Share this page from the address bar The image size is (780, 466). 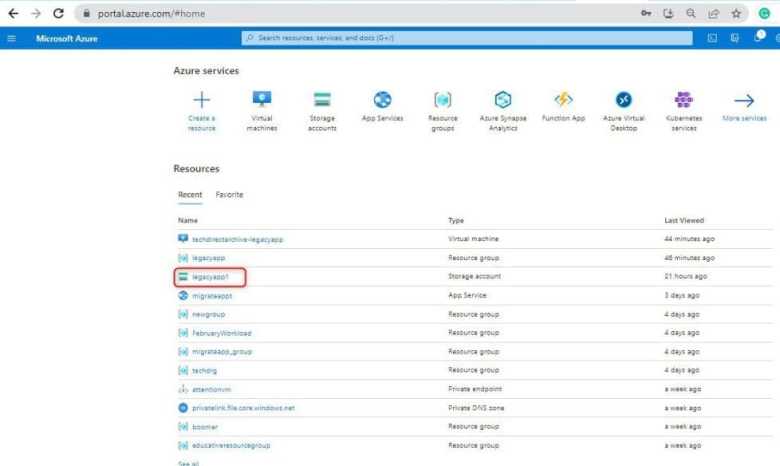point(713,13)
